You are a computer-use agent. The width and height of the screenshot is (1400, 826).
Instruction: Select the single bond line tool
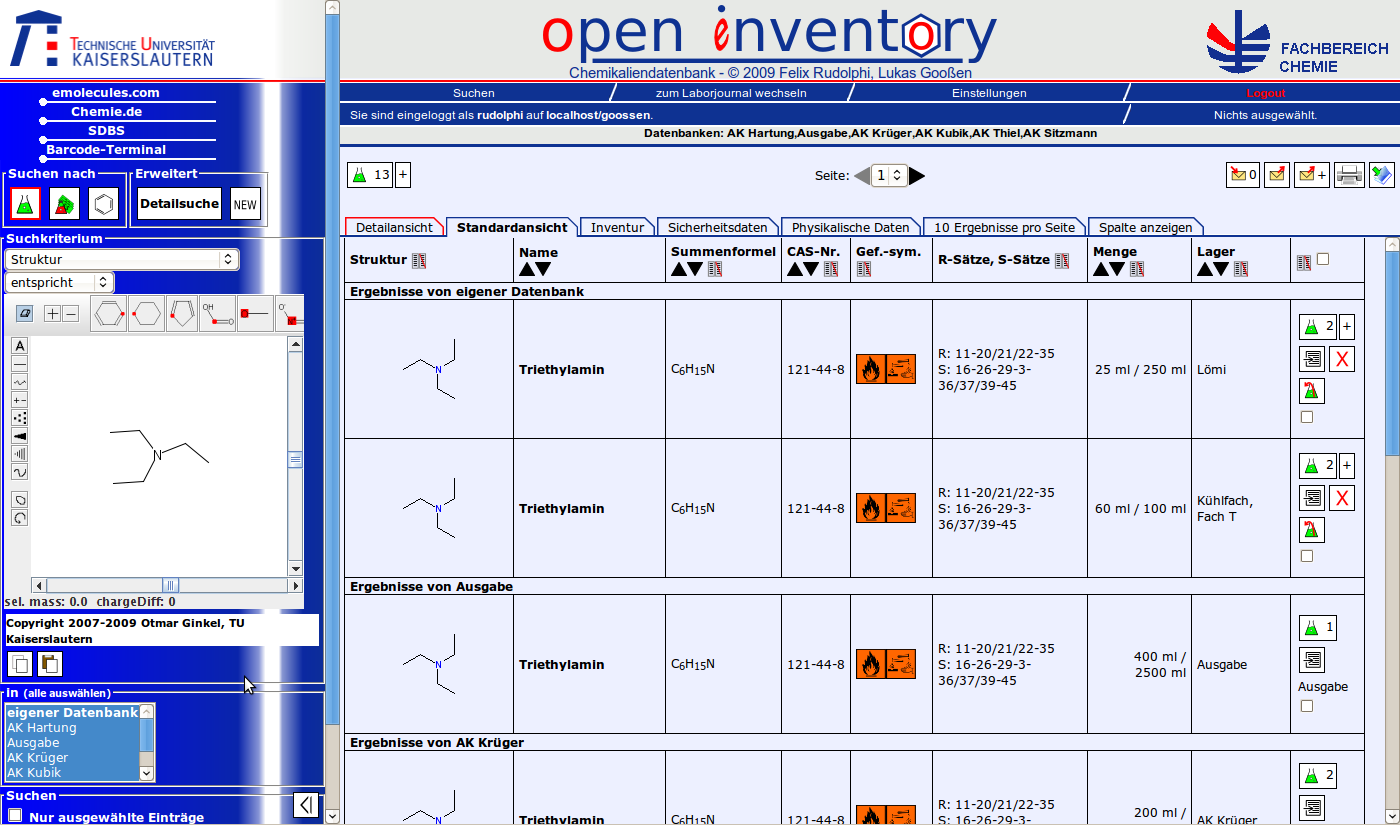(x=20, y=363)
